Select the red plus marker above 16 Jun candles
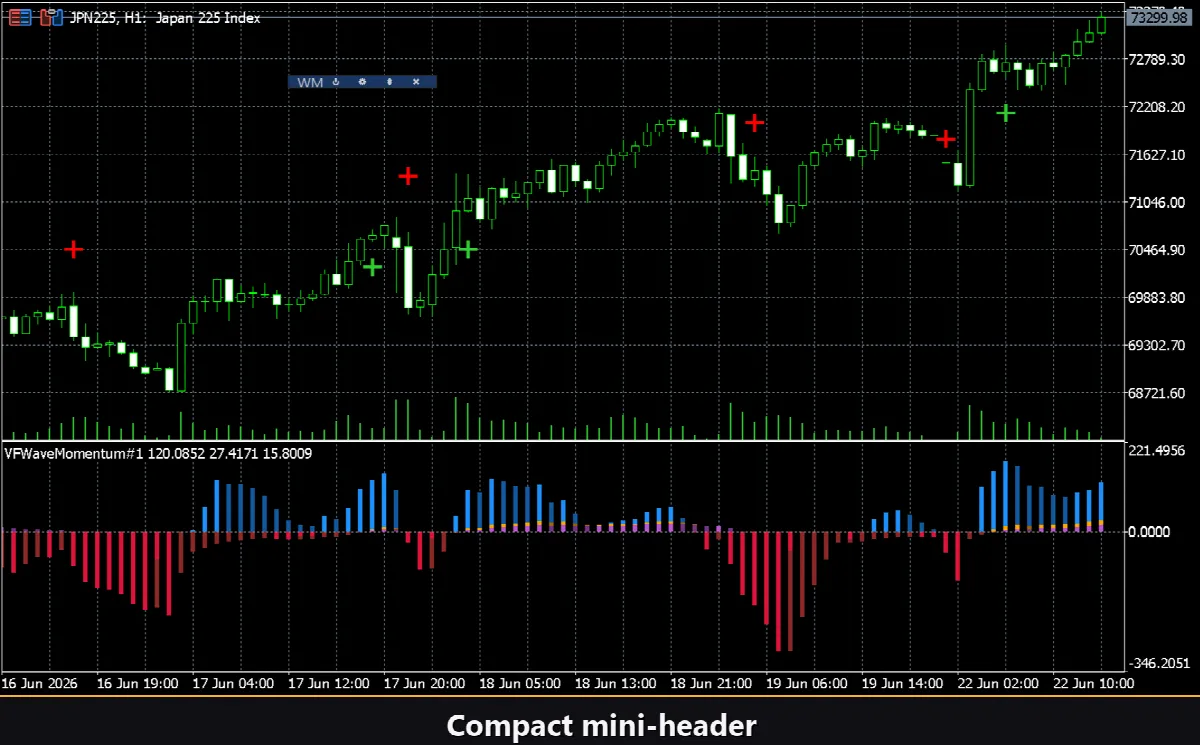1200x745 pixels. click(x=73, y=249)
